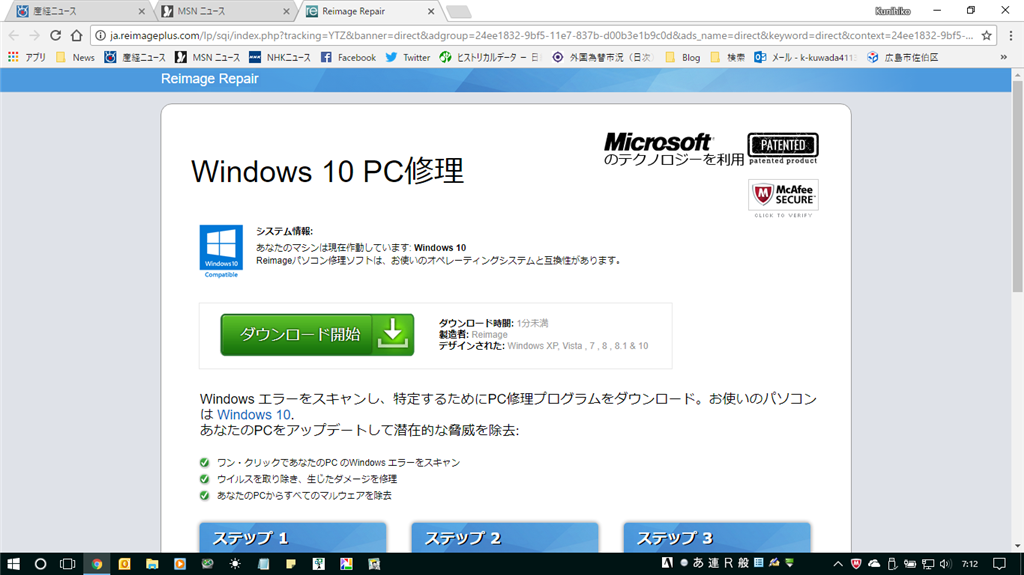Open Sticky Notes from the taskbar
The width and height of the screenshot is (1024, 575).
pyautogui.click(x=291, y=564)
